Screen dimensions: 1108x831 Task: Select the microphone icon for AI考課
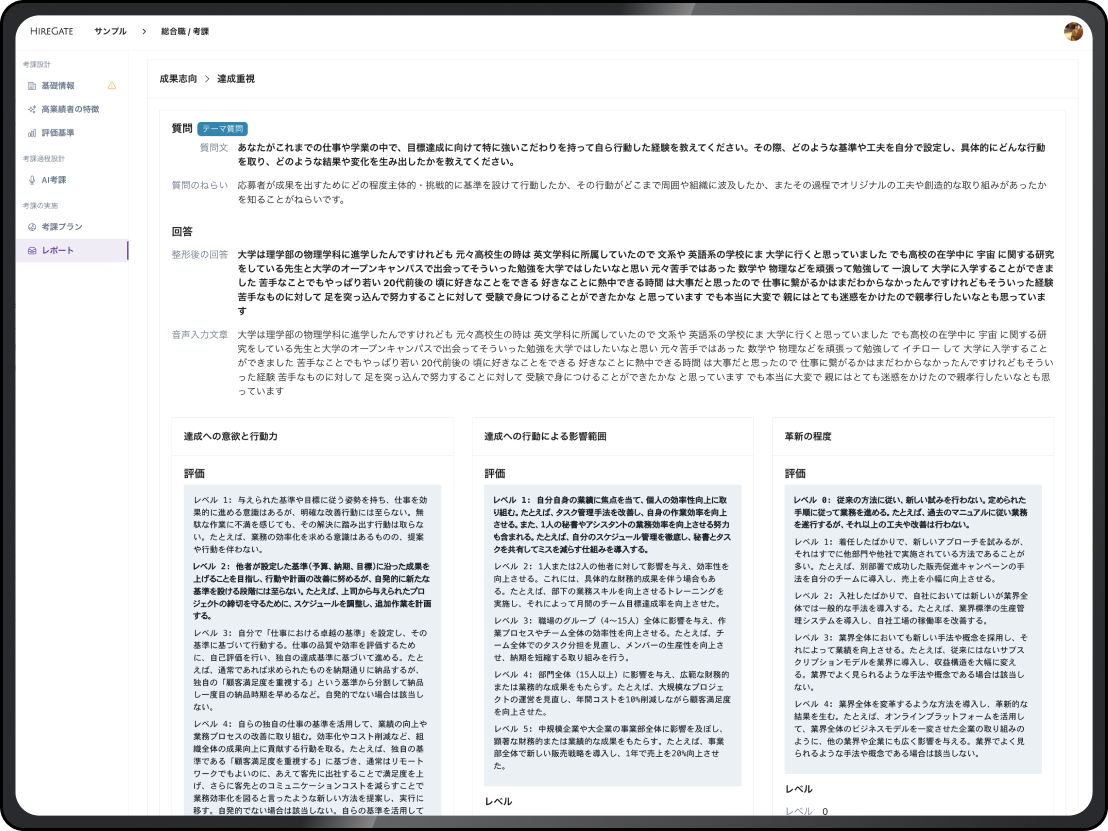(x=32, y=180)
